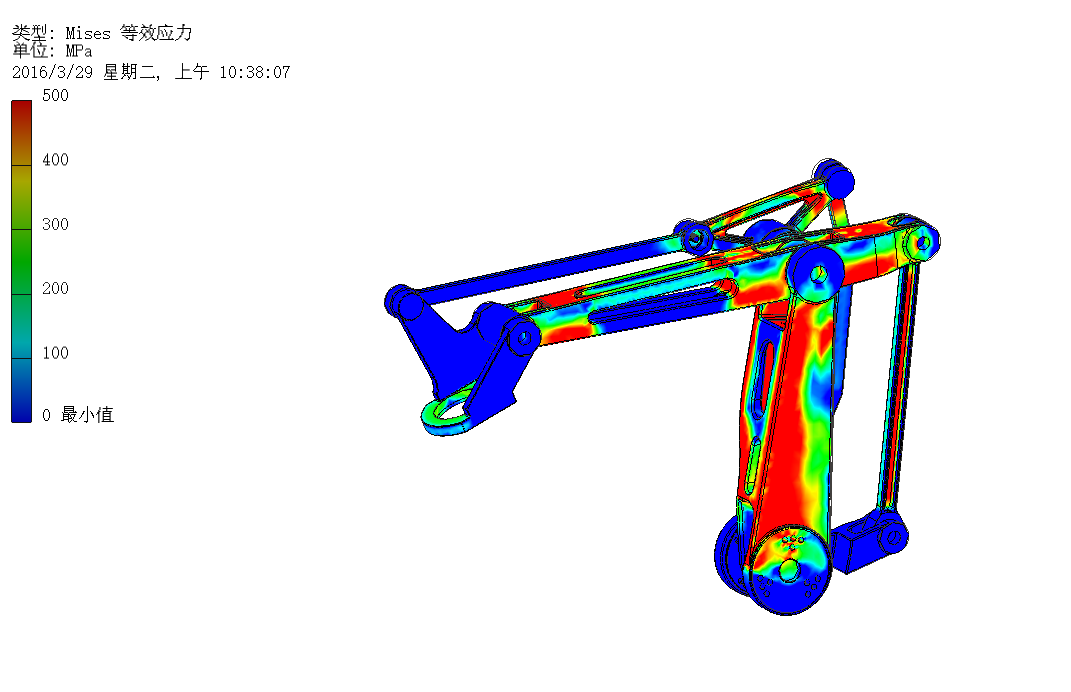Click the stress-contoured linkage arm model

click(663, 387)
